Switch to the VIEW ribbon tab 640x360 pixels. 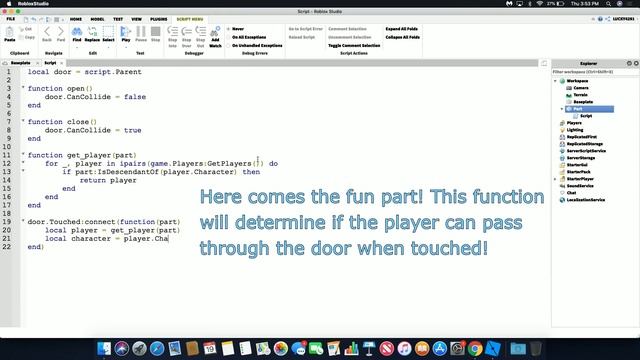(x=136, y=19)
